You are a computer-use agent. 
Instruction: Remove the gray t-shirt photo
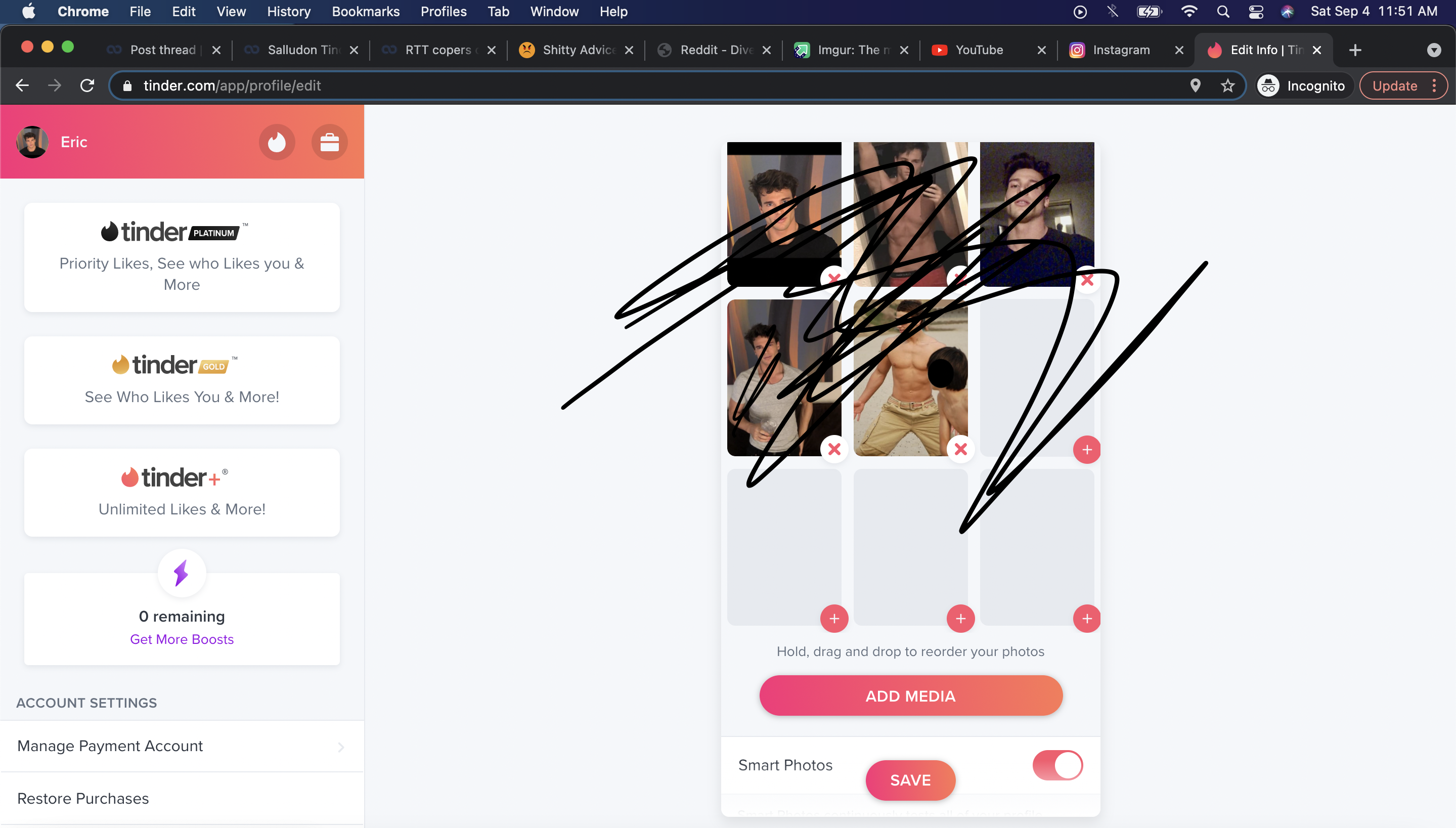coord(834,449)
